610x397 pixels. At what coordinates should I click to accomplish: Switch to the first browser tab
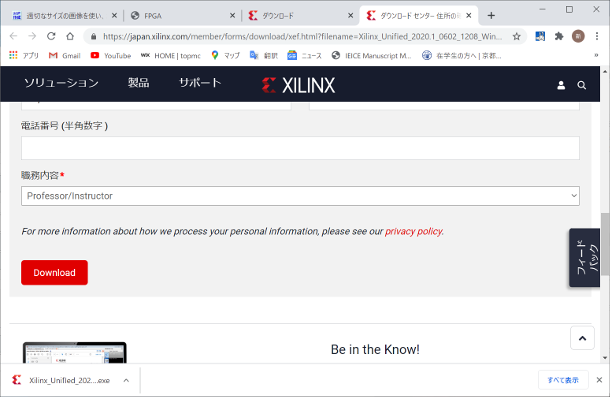(65, 16)
